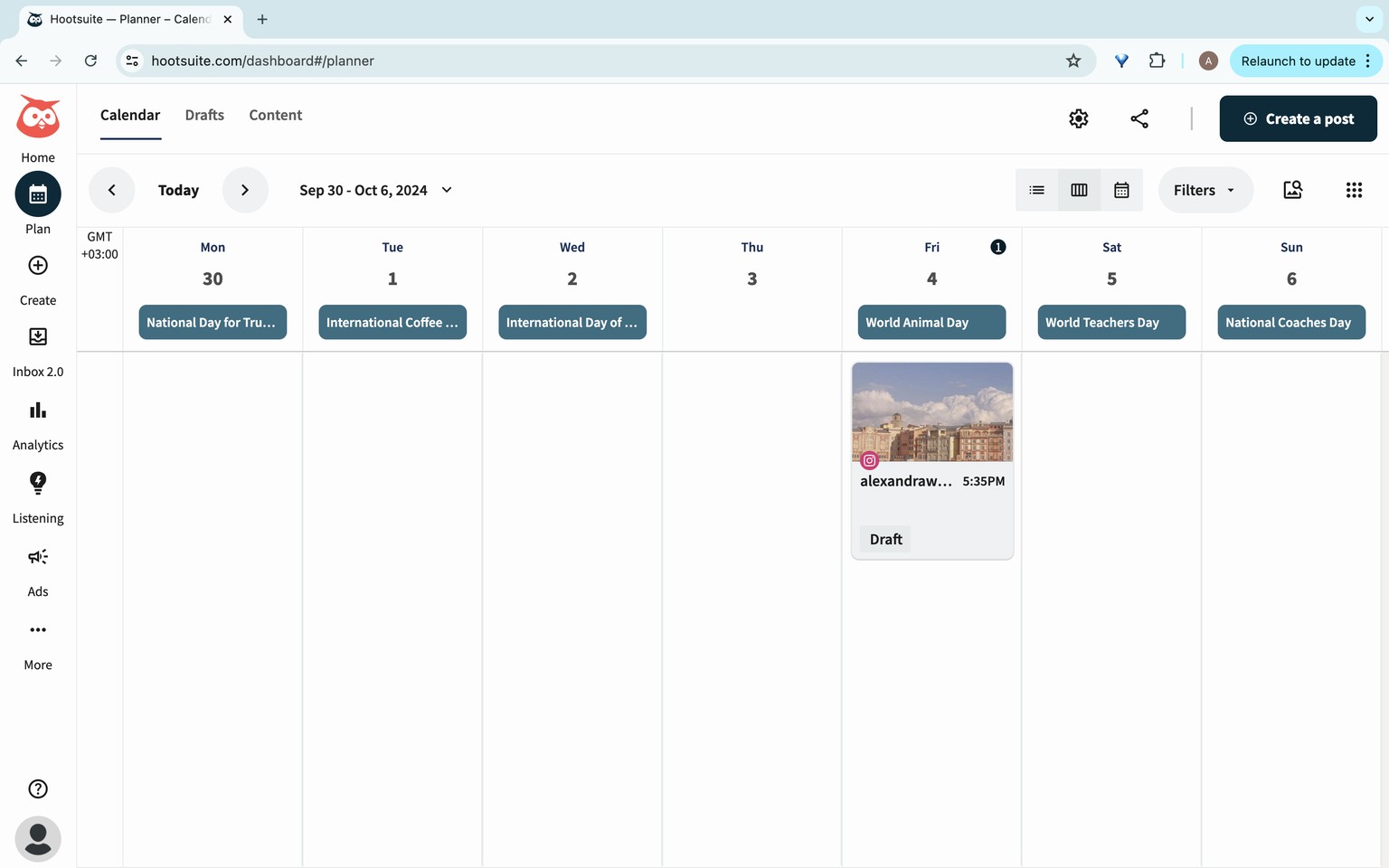The image size is (1389, 868).
Task: Switch to week columns view
Action: (1079, 190)
